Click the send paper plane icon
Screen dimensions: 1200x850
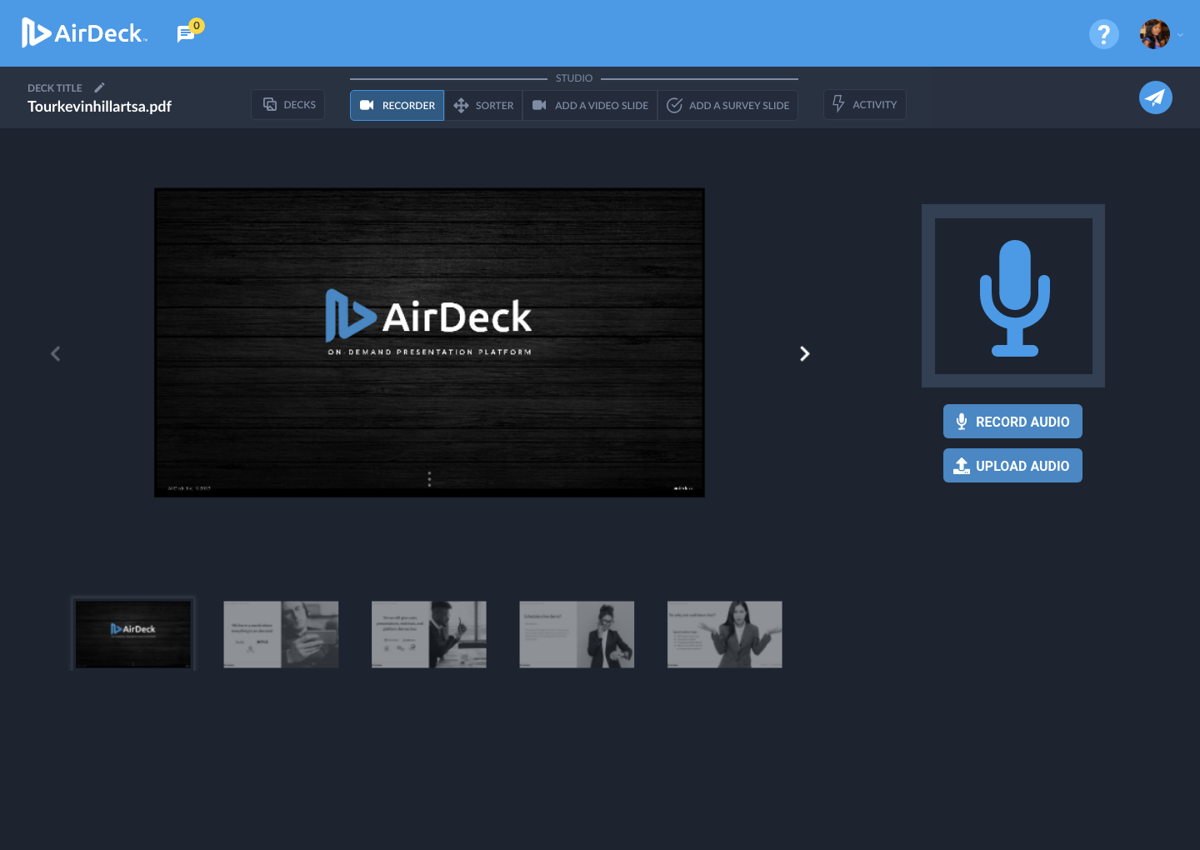click(1155, 97)
